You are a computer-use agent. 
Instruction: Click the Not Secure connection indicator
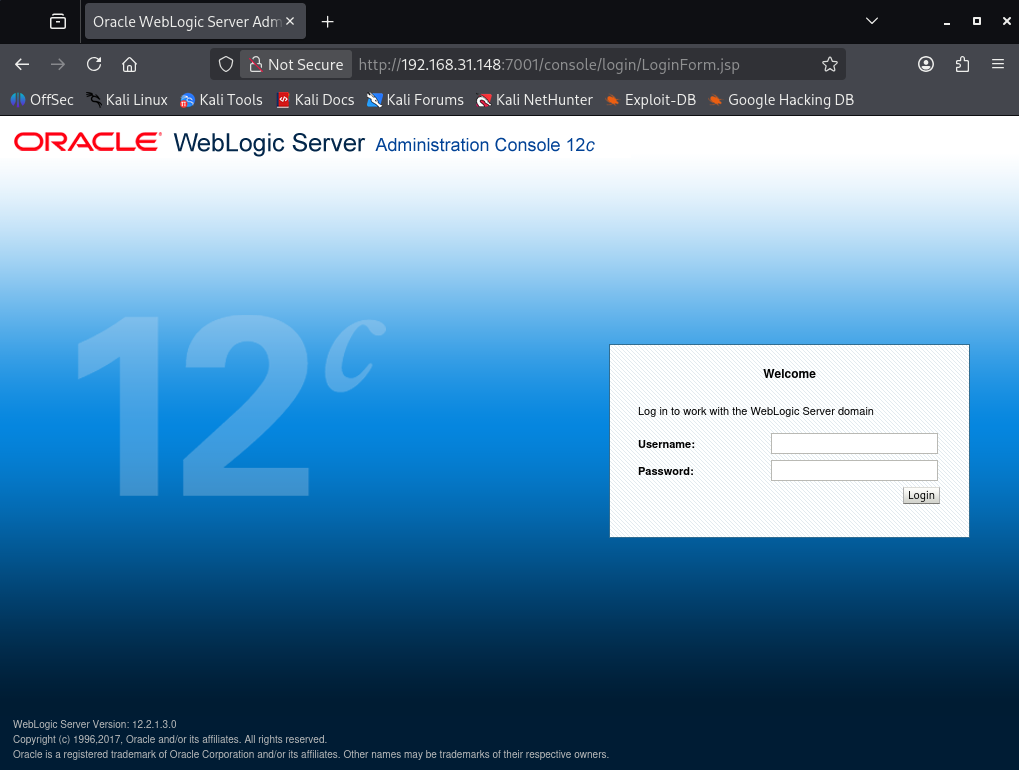[296, 64]
